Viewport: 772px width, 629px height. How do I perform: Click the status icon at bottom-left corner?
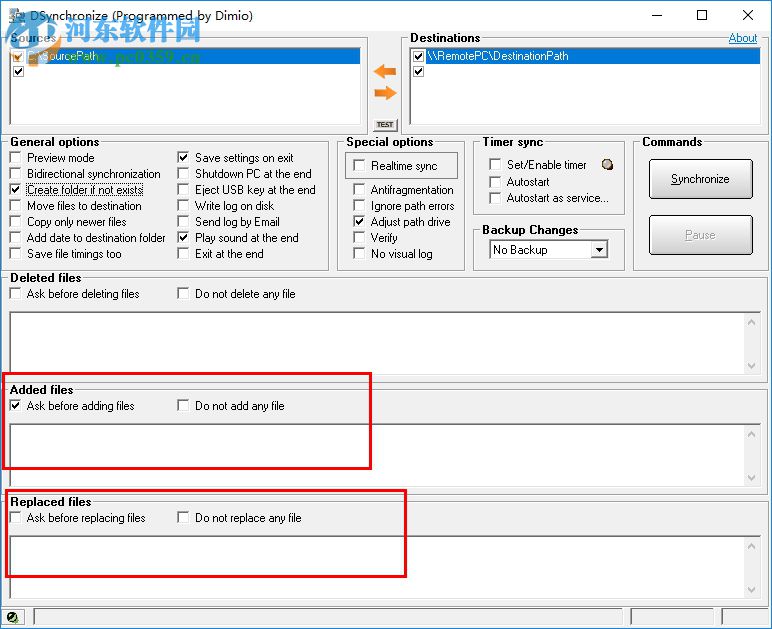point(12,617)
